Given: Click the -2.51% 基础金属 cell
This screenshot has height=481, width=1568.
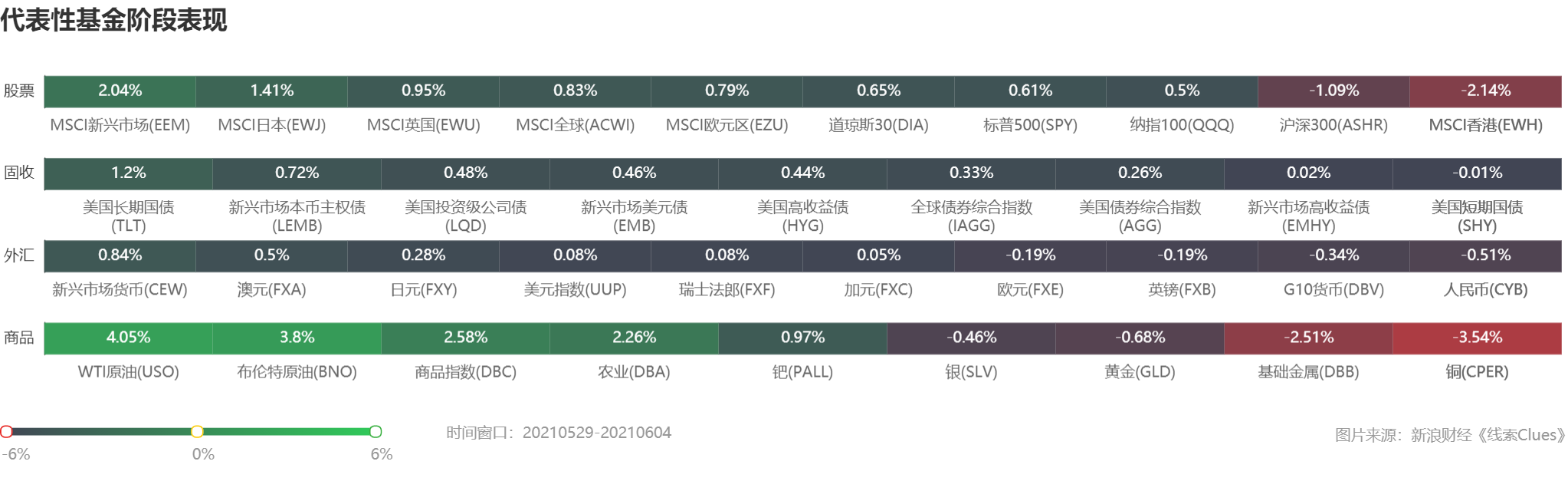Looking at the screenshot, I should 1308,338.
